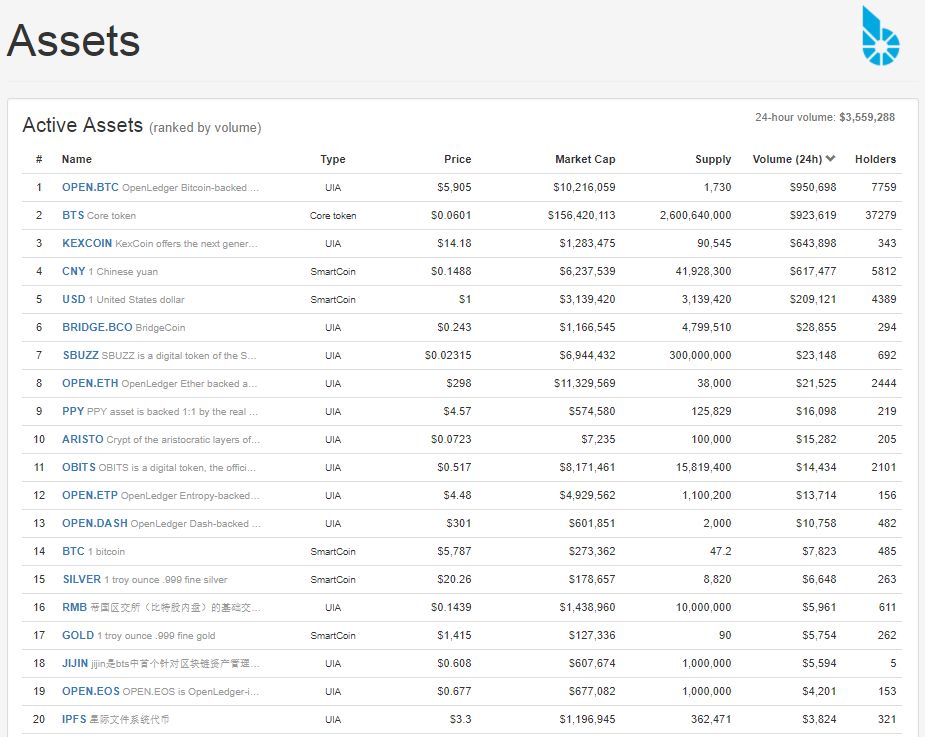Select CNY price $0.1488

[x=451, y=271]
